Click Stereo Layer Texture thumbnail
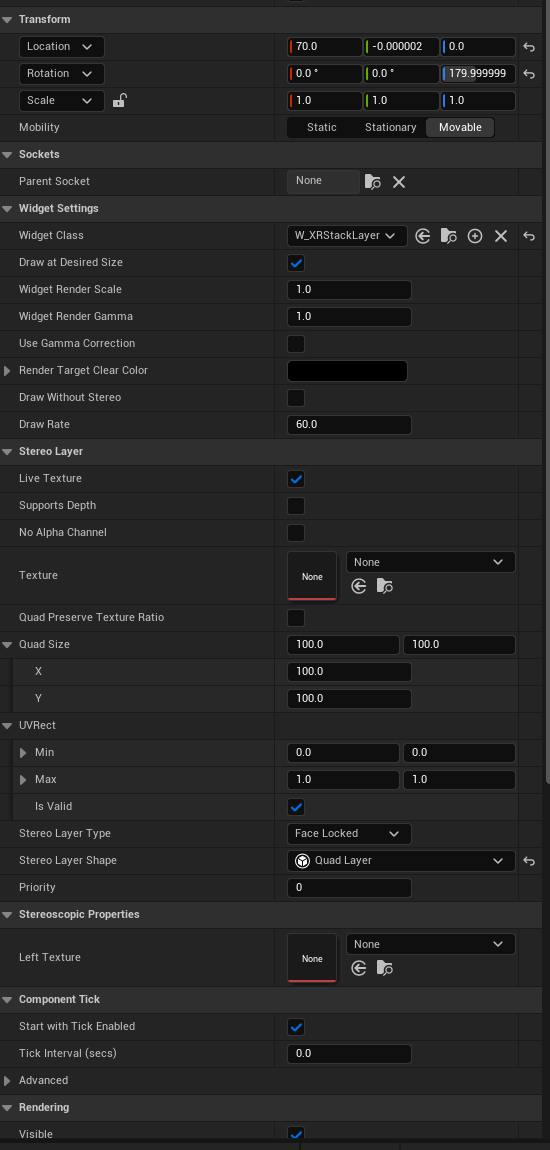 [x=312, y=576]
